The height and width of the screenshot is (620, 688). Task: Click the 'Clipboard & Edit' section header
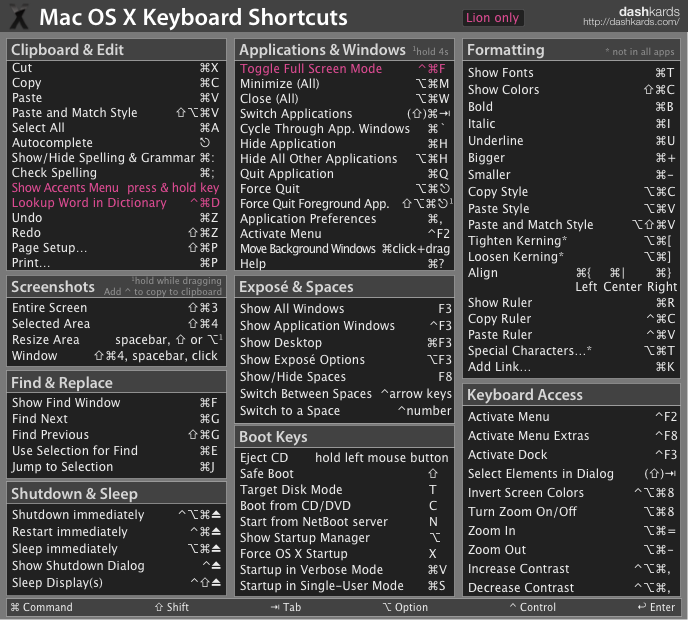pyautogui.click(x=116, y=50)
